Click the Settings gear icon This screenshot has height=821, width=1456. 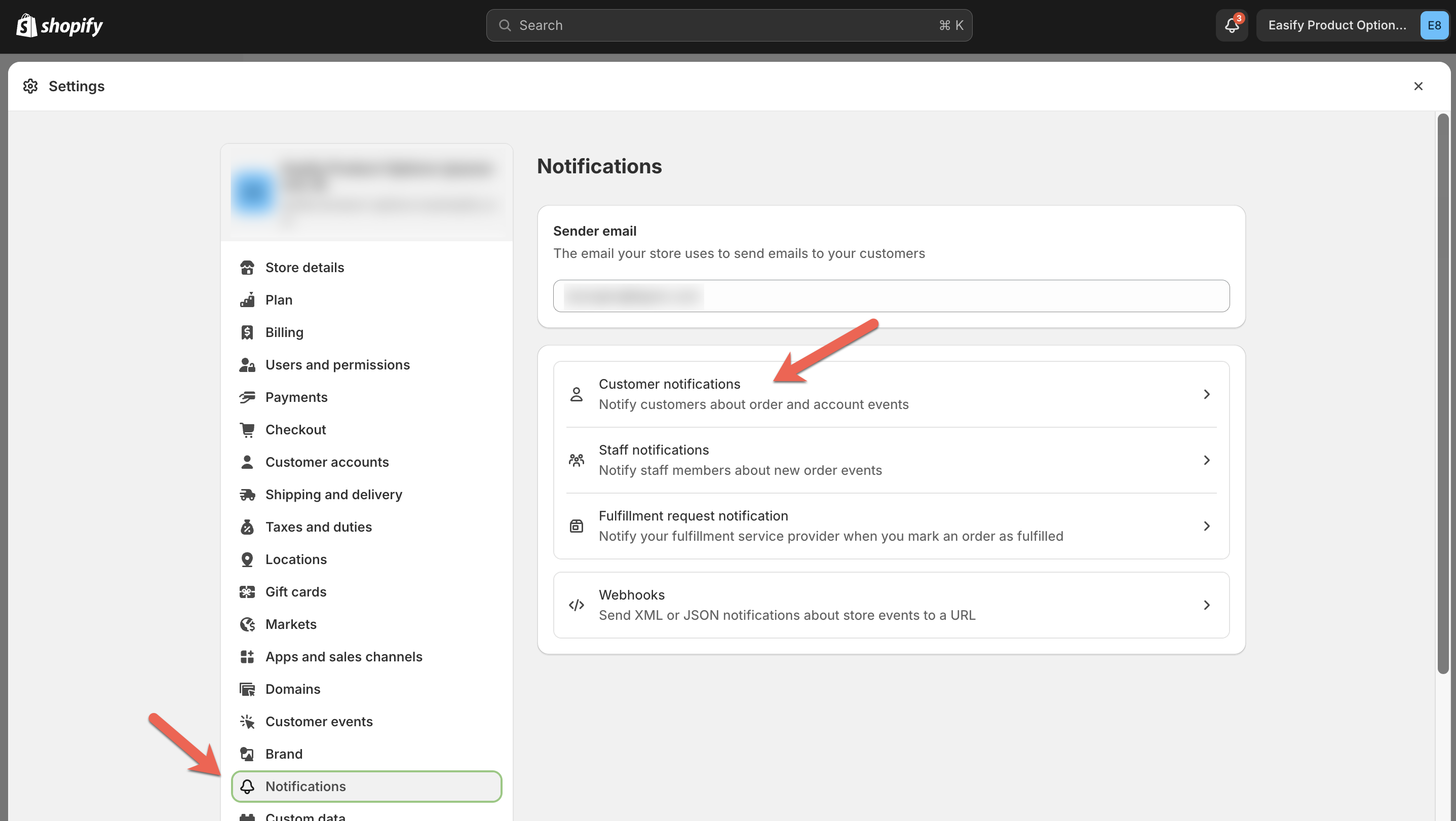[x=30, y=85]
